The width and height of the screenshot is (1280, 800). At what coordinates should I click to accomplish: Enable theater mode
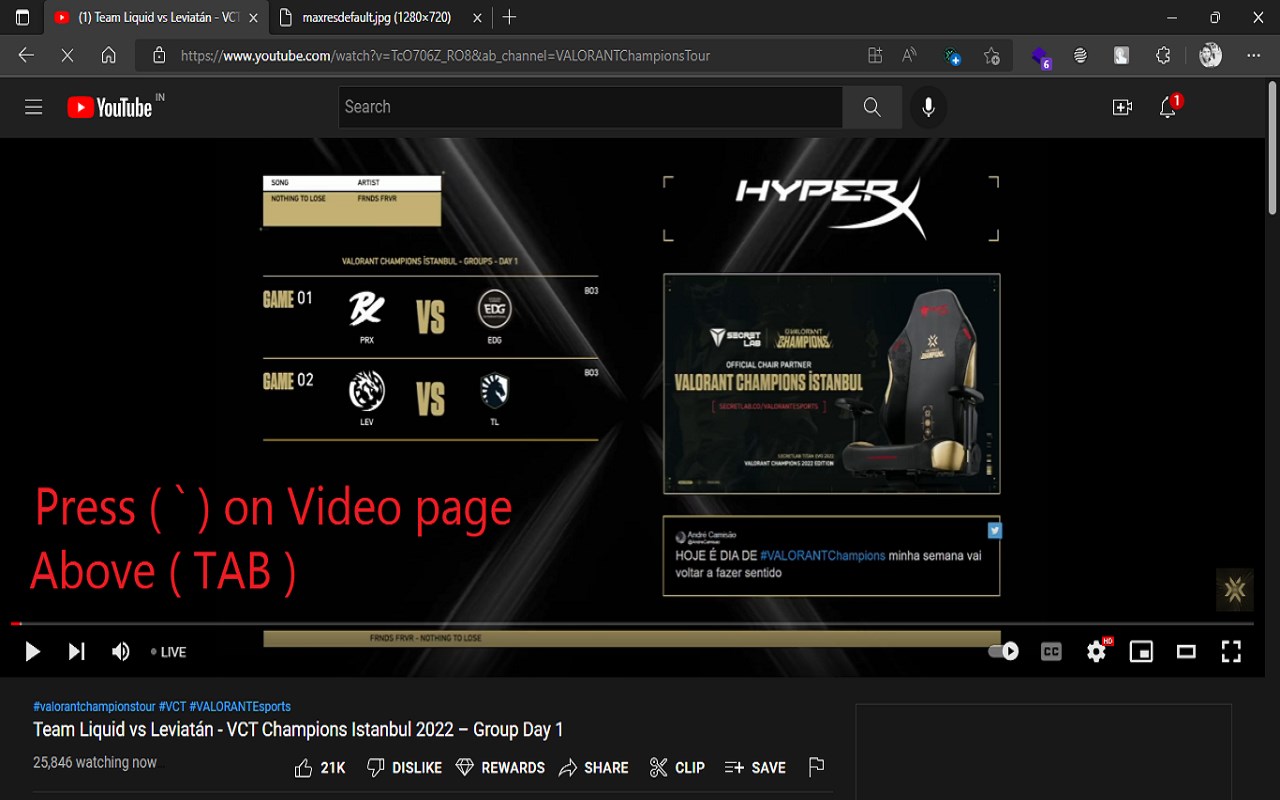(x=1186, y=652)
